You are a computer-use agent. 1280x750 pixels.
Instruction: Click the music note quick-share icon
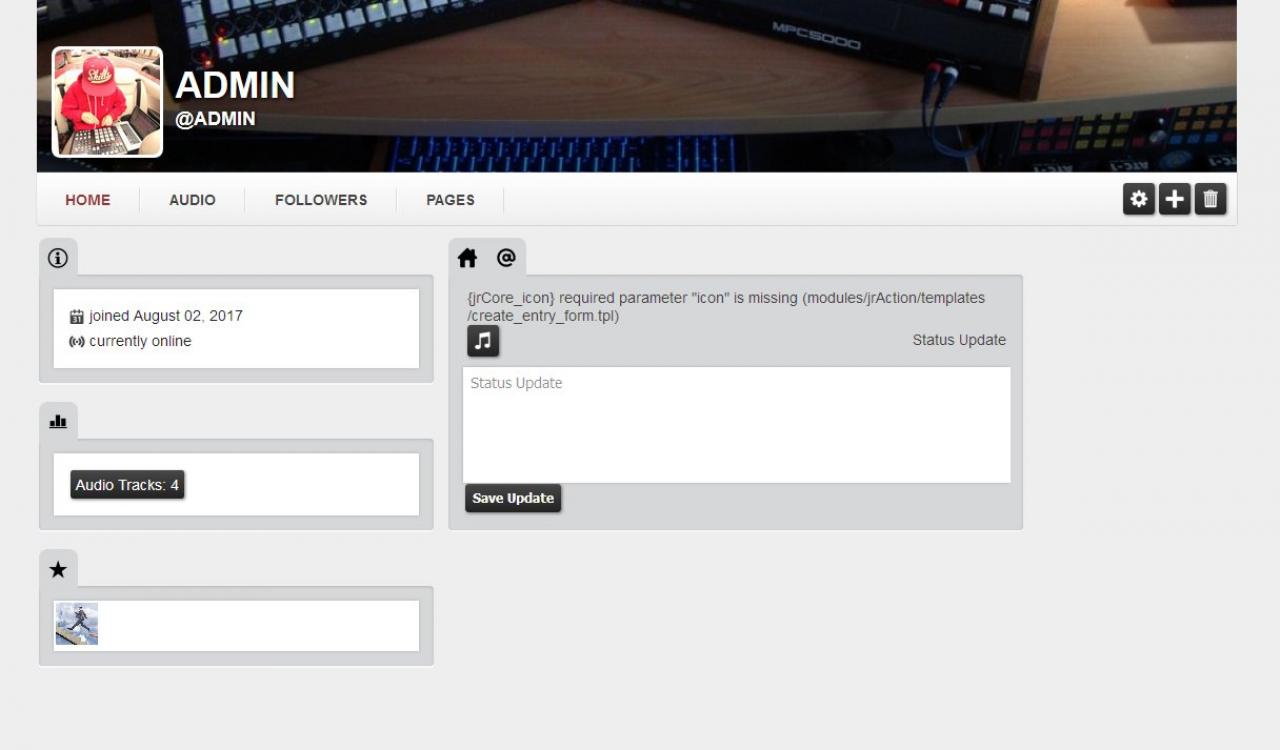pos(483,341)
